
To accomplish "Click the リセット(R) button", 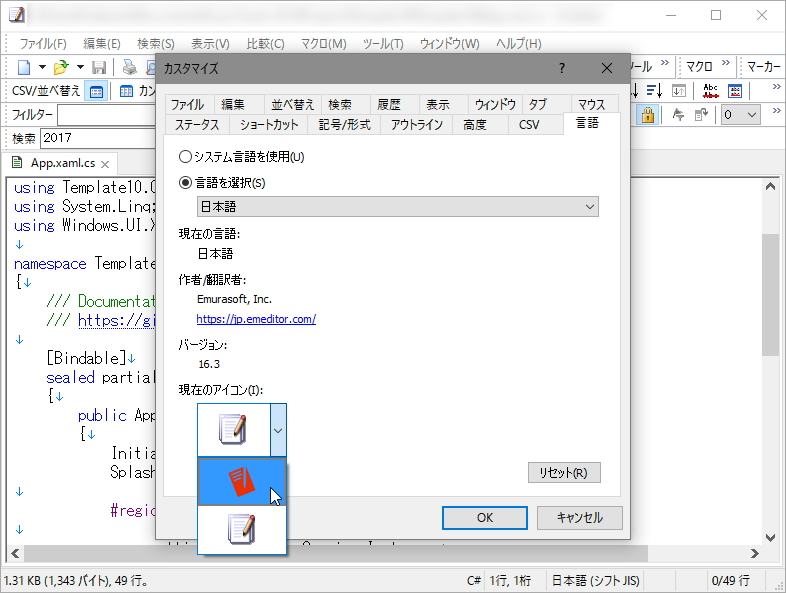I will pyautogui.click(x=564, y=473).
